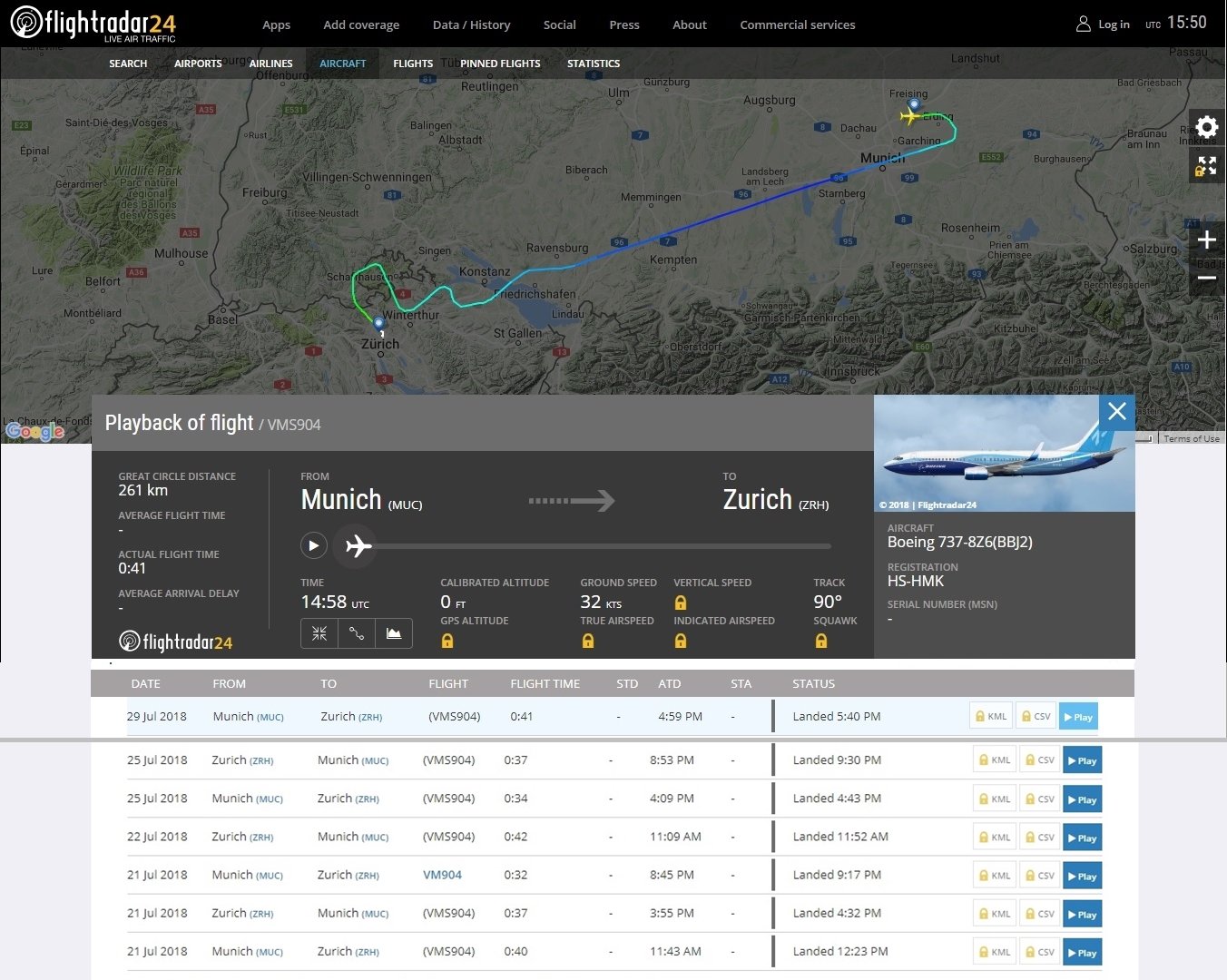Screen dimensions: 1227x980
Task: Play the 21 Jul flight departing 3:55 PM
Action: (1082, 915)
